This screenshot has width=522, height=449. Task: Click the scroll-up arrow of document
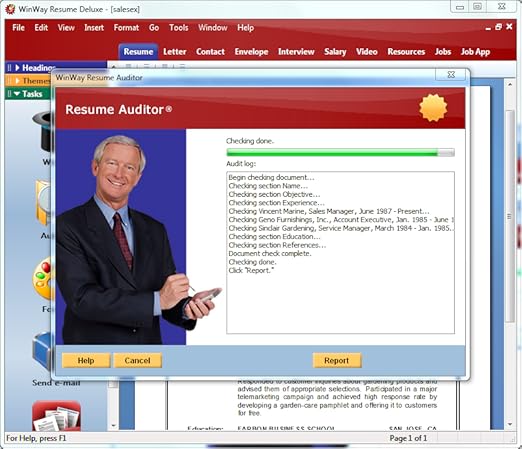[x=510, y=85]
